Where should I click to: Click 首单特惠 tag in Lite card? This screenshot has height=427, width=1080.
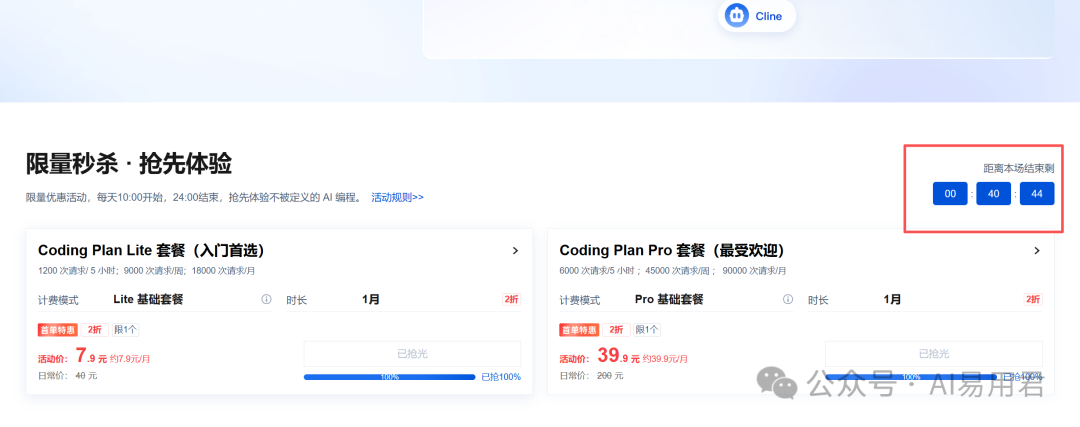(58, 330)
